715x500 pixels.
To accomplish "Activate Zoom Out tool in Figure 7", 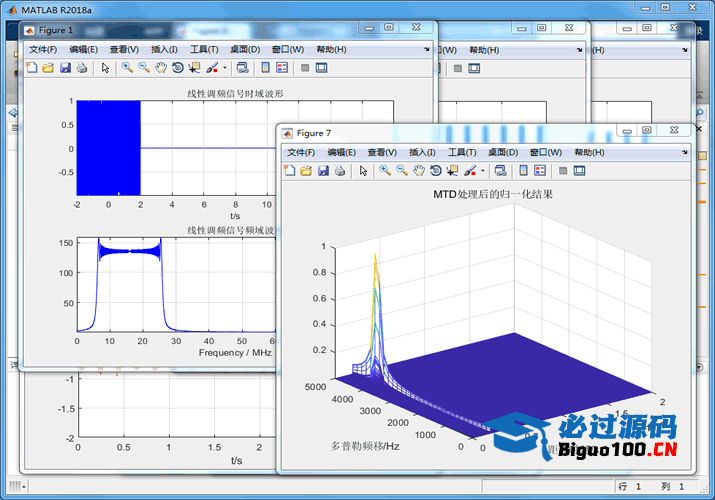I will click(402, 171).
